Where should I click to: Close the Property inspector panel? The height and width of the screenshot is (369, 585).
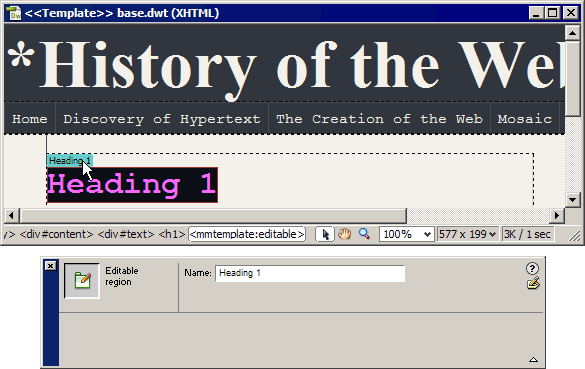pos(50,265)
